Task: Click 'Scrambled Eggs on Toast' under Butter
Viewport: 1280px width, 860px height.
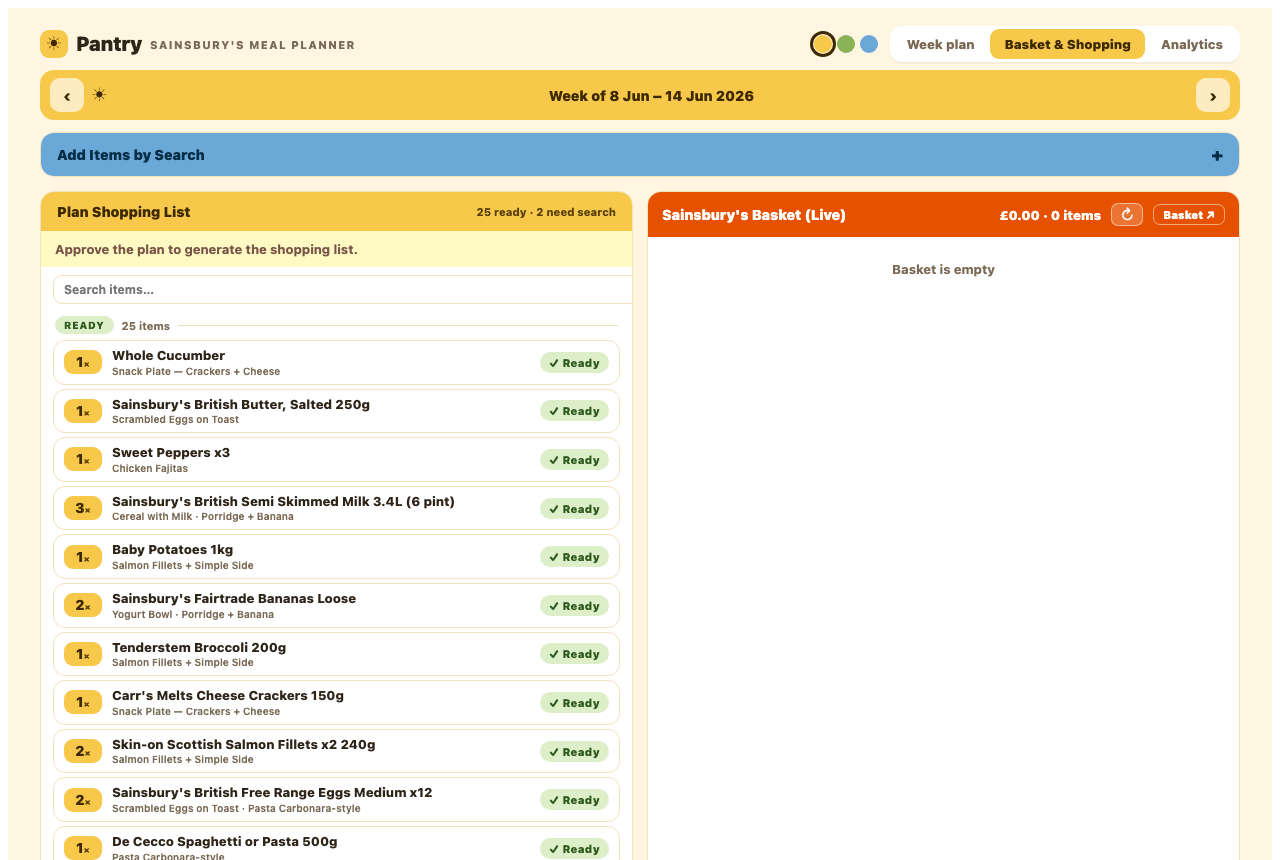Action: 175,420
